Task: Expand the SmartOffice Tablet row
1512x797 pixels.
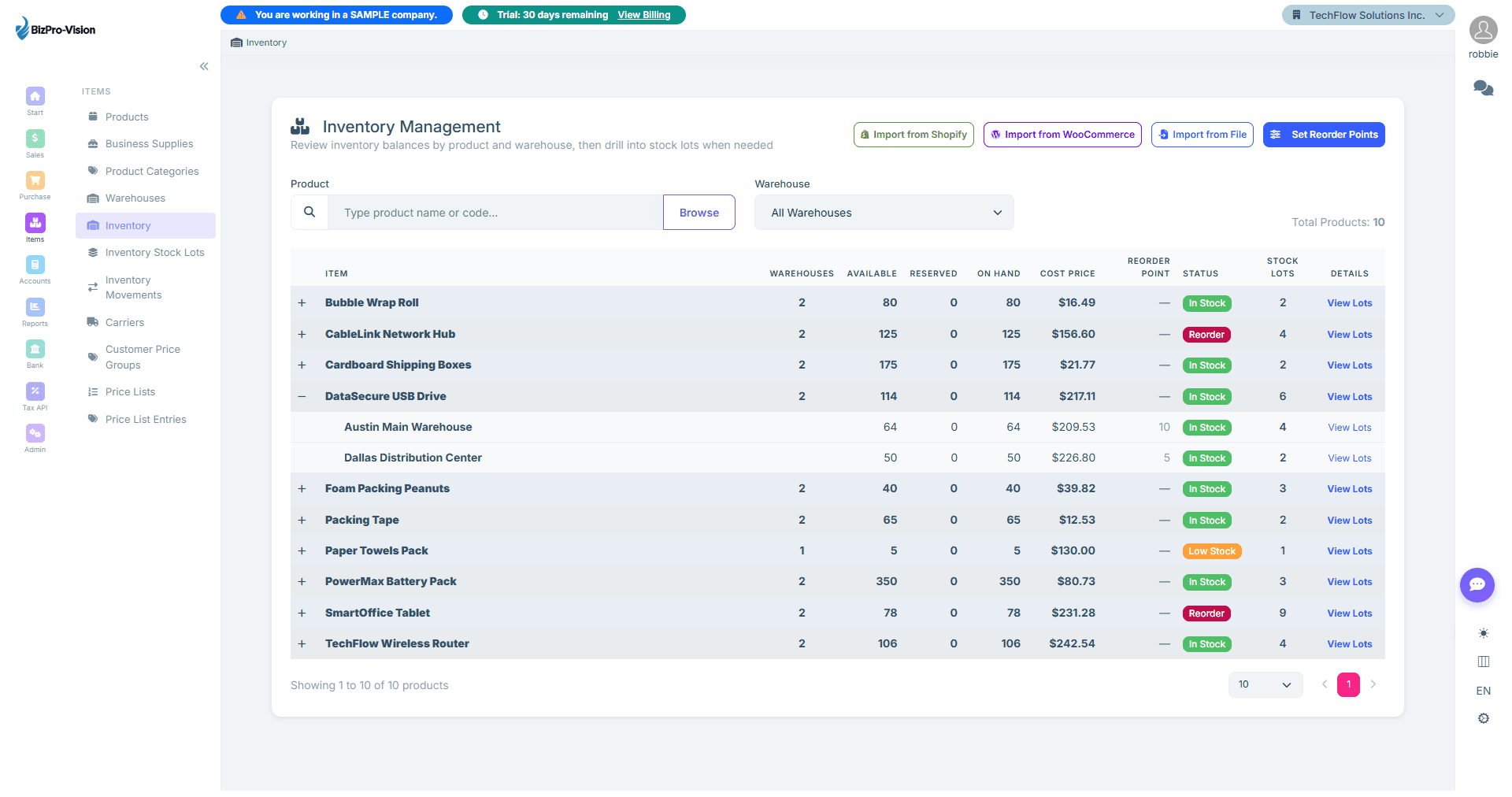Action: pyautogui.click(x=302, y=614)
